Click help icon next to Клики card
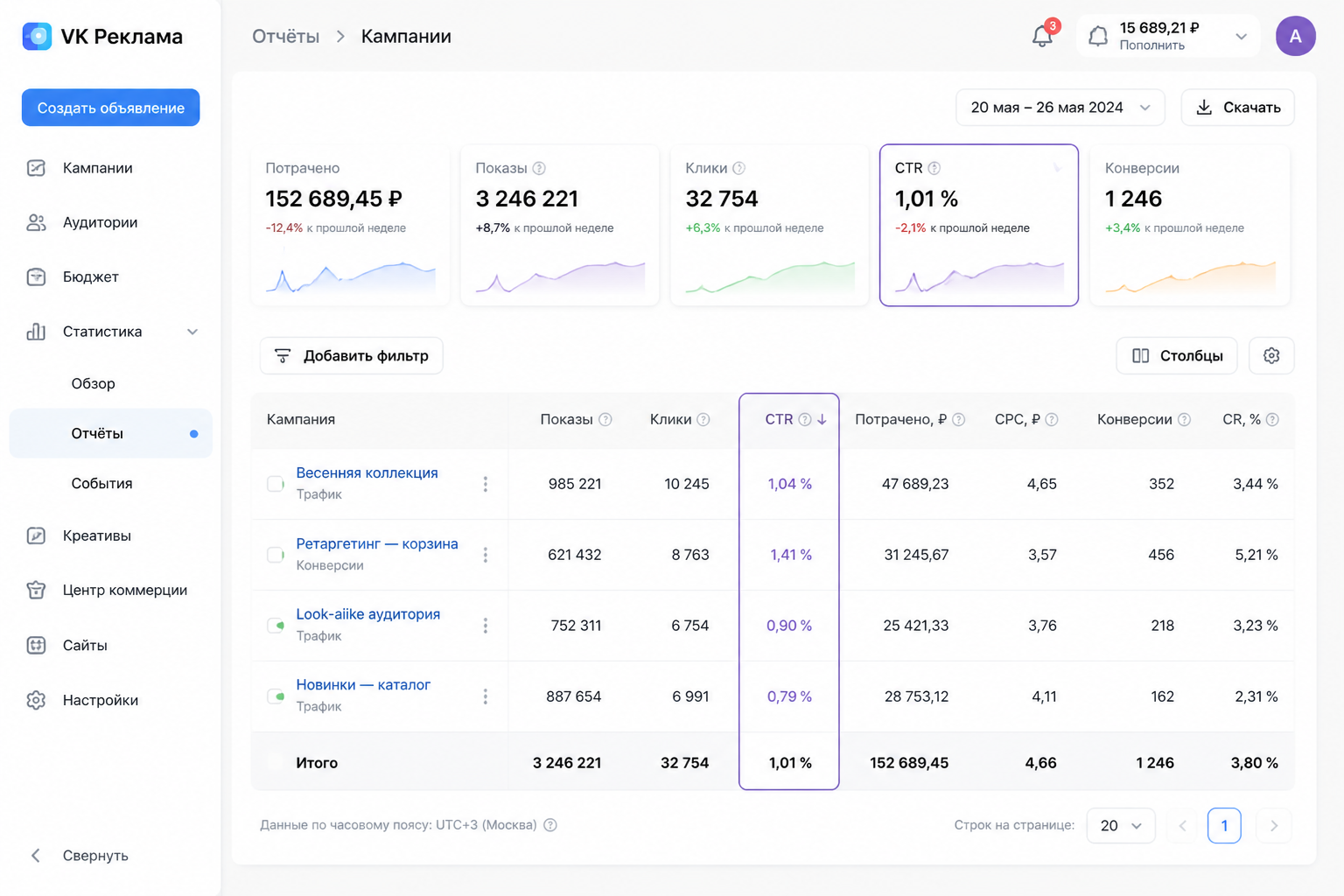Screen dimensions: 1344x896 [x=739, y=168]
